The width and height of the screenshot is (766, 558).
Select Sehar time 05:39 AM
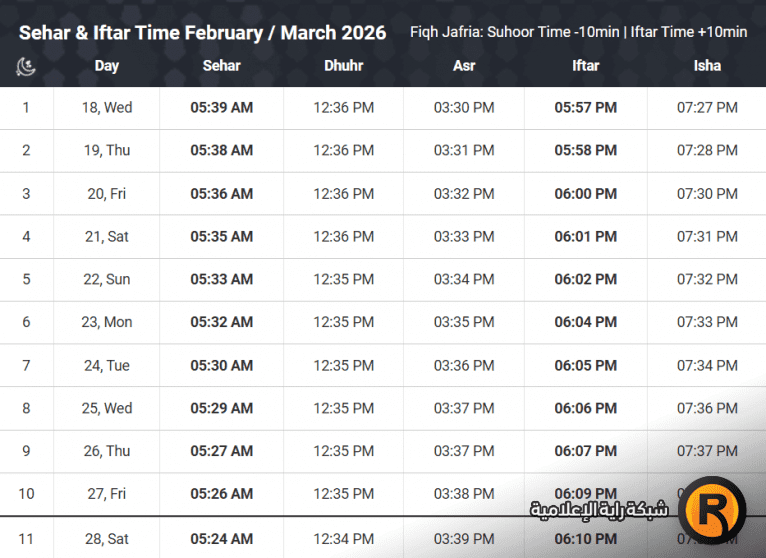click(221, 108)
